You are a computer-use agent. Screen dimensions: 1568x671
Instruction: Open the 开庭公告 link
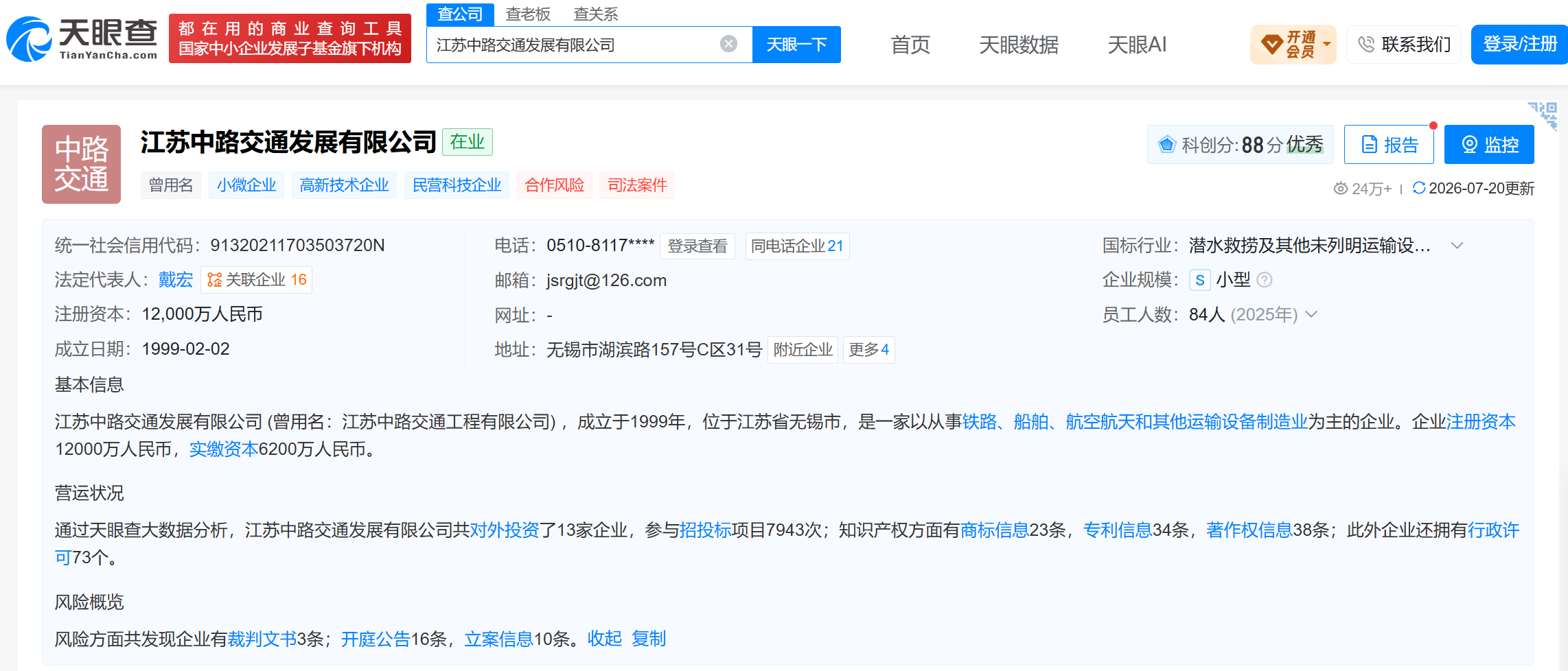coord(376,639)
